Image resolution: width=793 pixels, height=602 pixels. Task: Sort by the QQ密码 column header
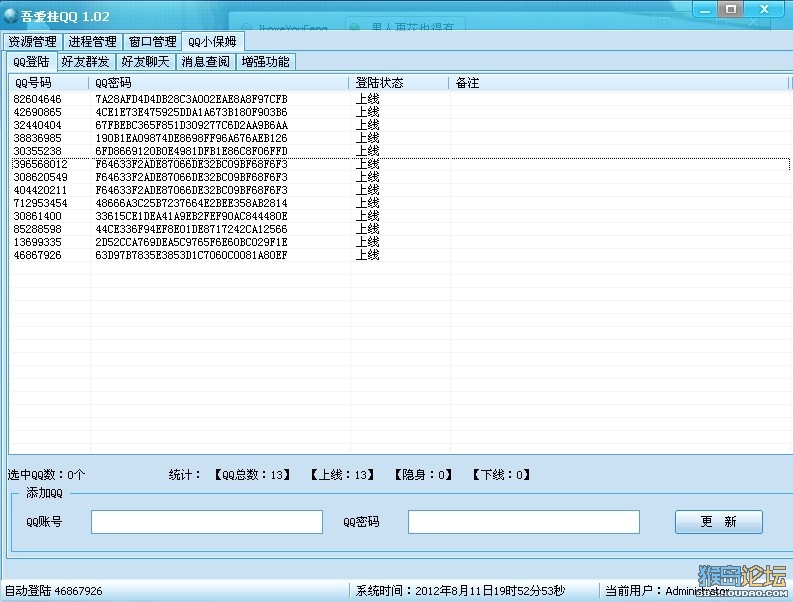[x=218, y=83]
